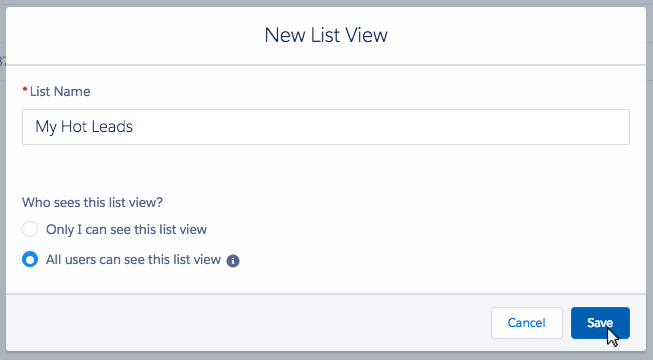Image resolution: width=653 pixels, height=360 pixels.
Task: Click the white Cancel button in the footer
Action: [527, 323]
